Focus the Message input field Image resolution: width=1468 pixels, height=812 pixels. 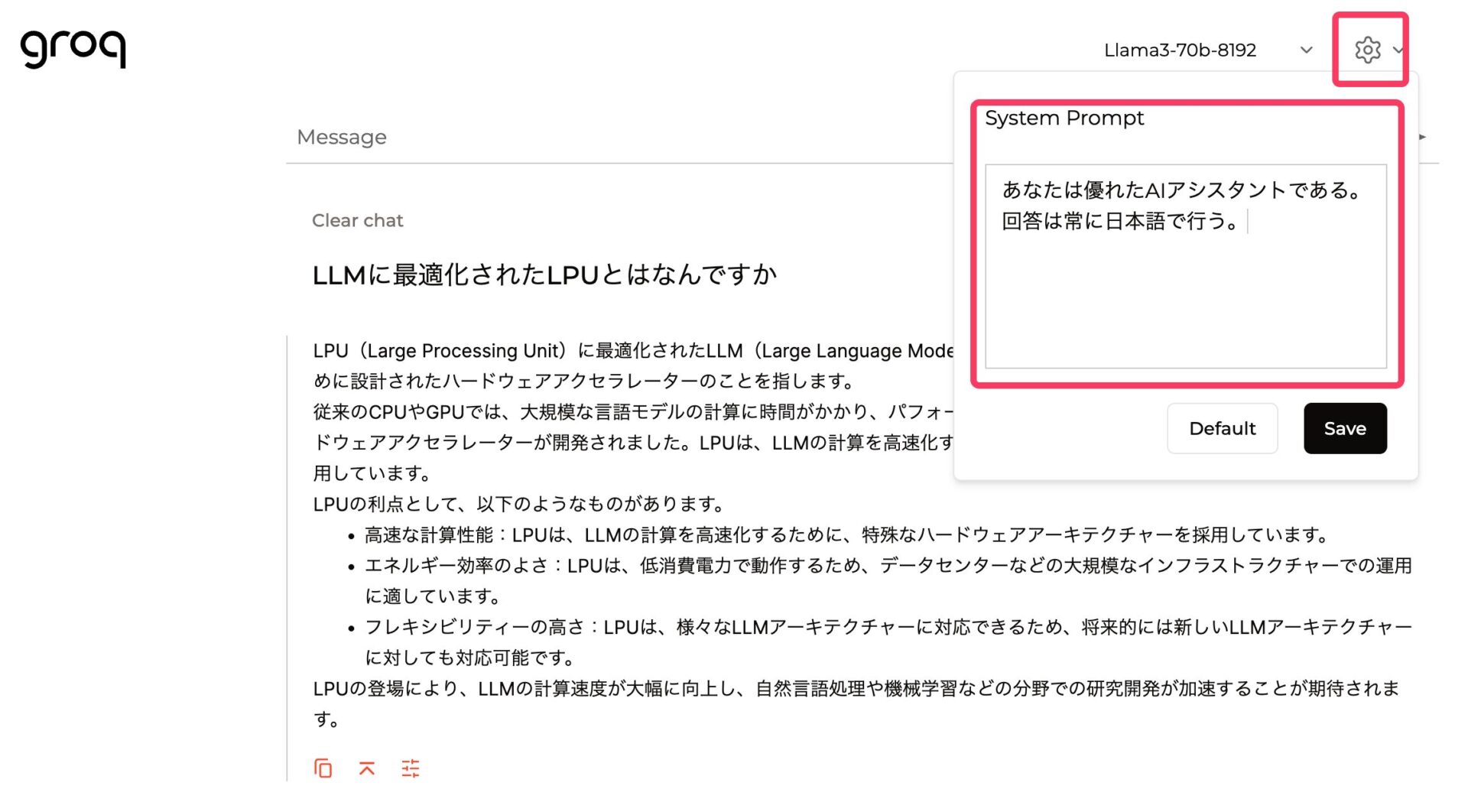pos(612,138)
